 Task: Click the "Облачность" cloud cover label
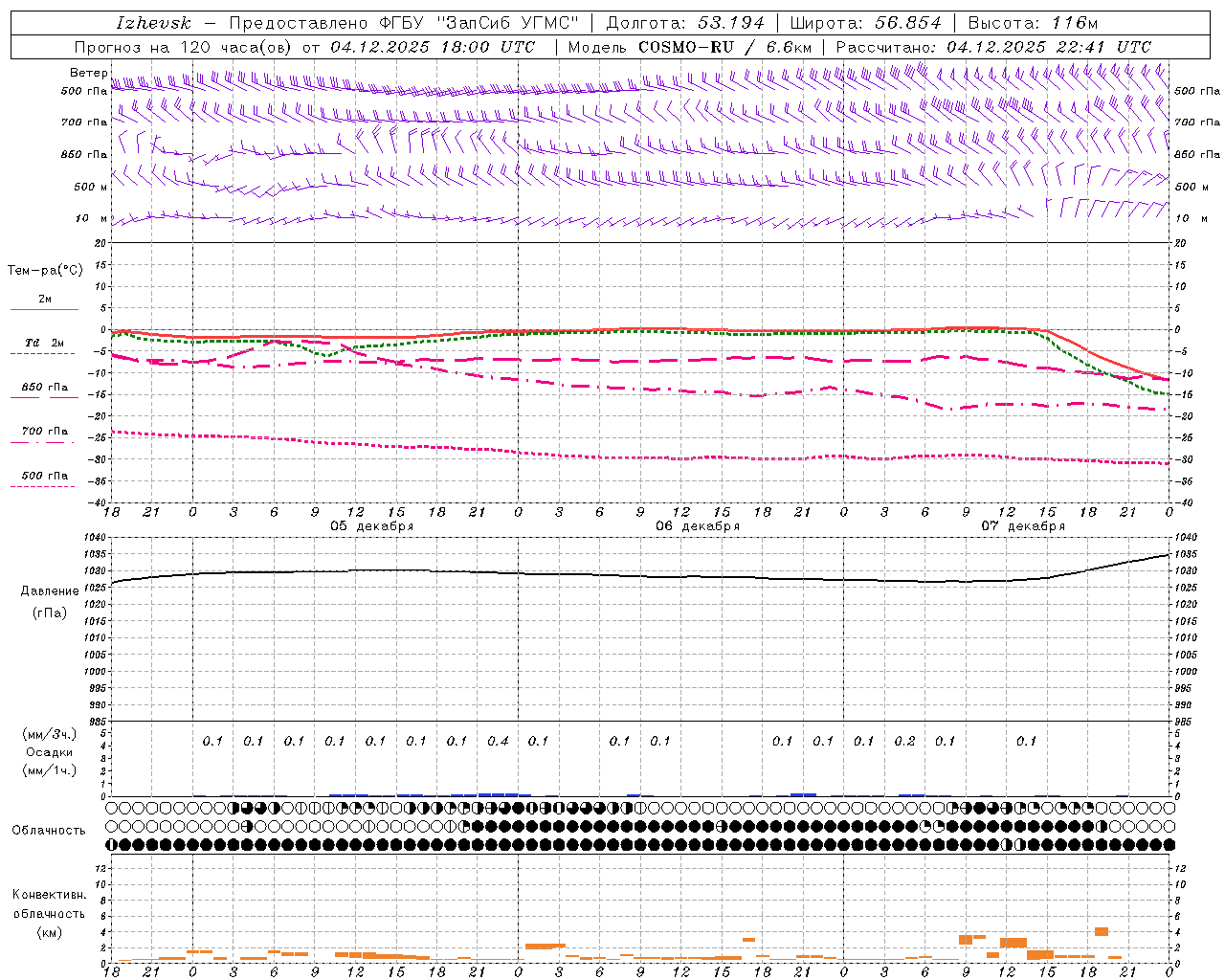(x=49, y=831)
